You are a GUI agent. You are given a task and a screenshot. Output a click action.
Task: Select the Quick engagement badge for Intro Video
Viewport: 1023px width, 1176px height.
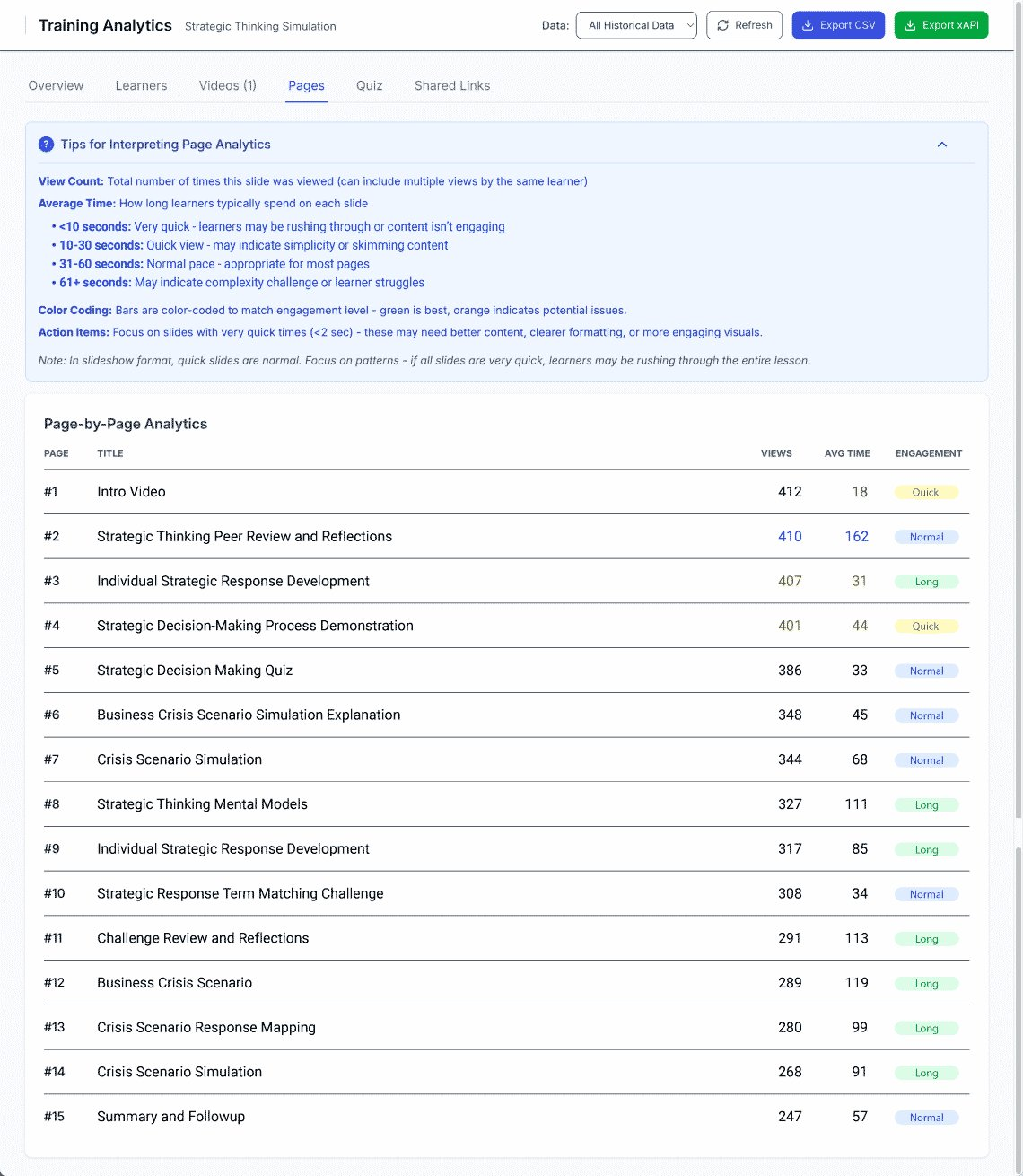click(926, 492)
